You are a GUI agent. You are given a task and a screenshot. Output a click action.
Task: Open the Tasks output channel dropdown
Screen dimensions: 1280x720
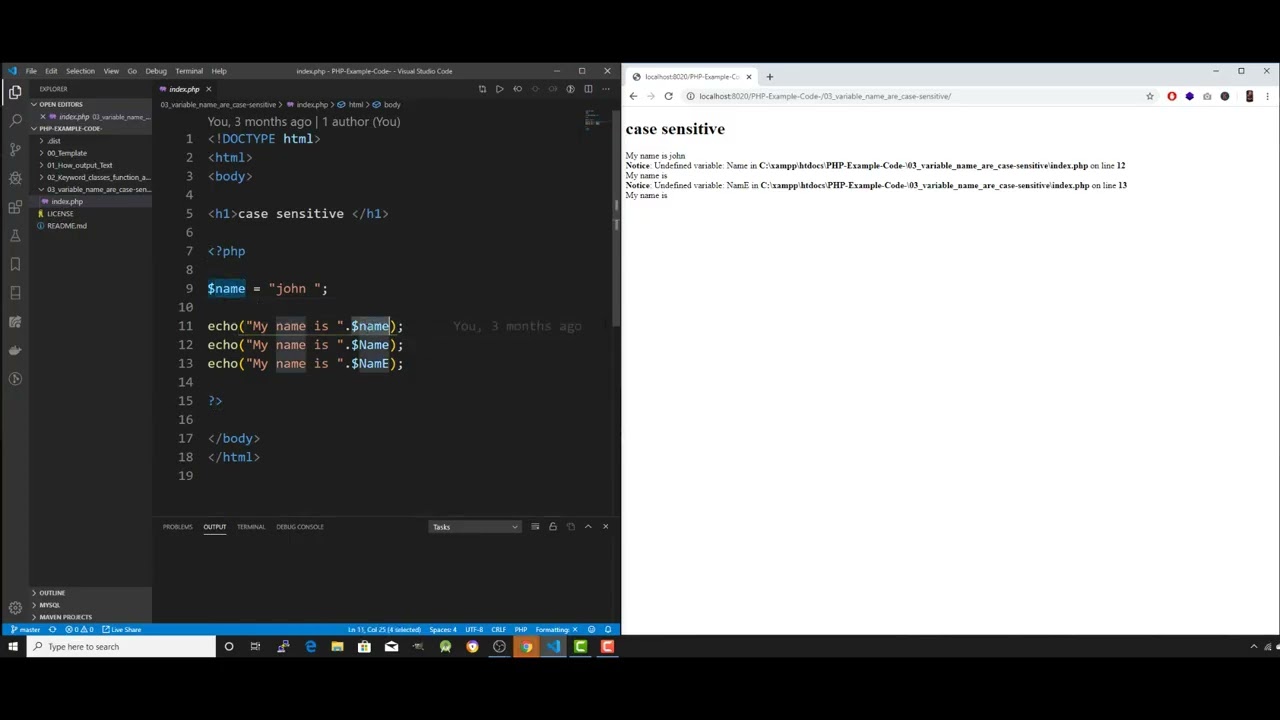(x=475, y=527)
